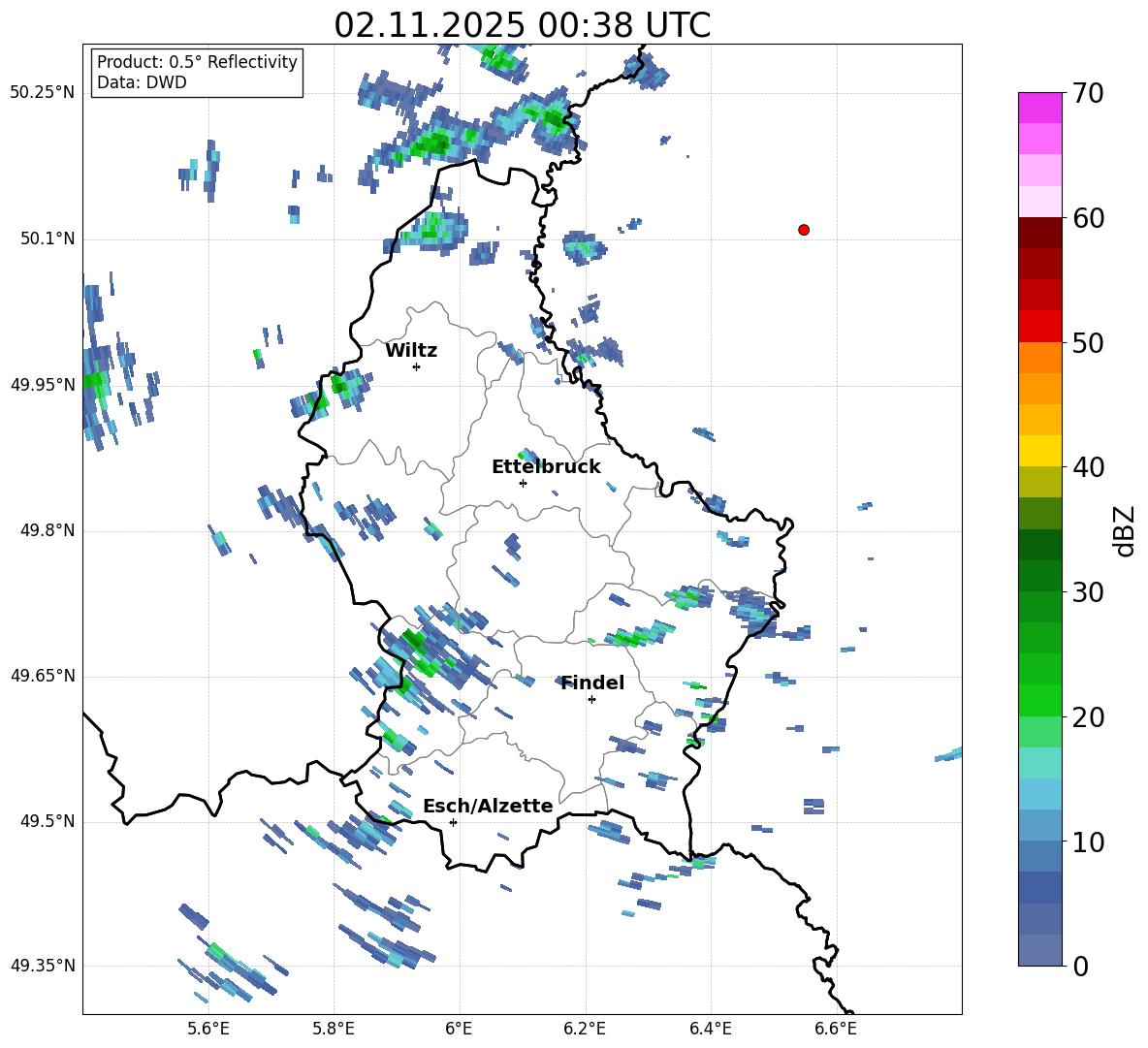Click the 'Data: DWD' text in legend box
1148x1048 pixels.
coord(142,82)
